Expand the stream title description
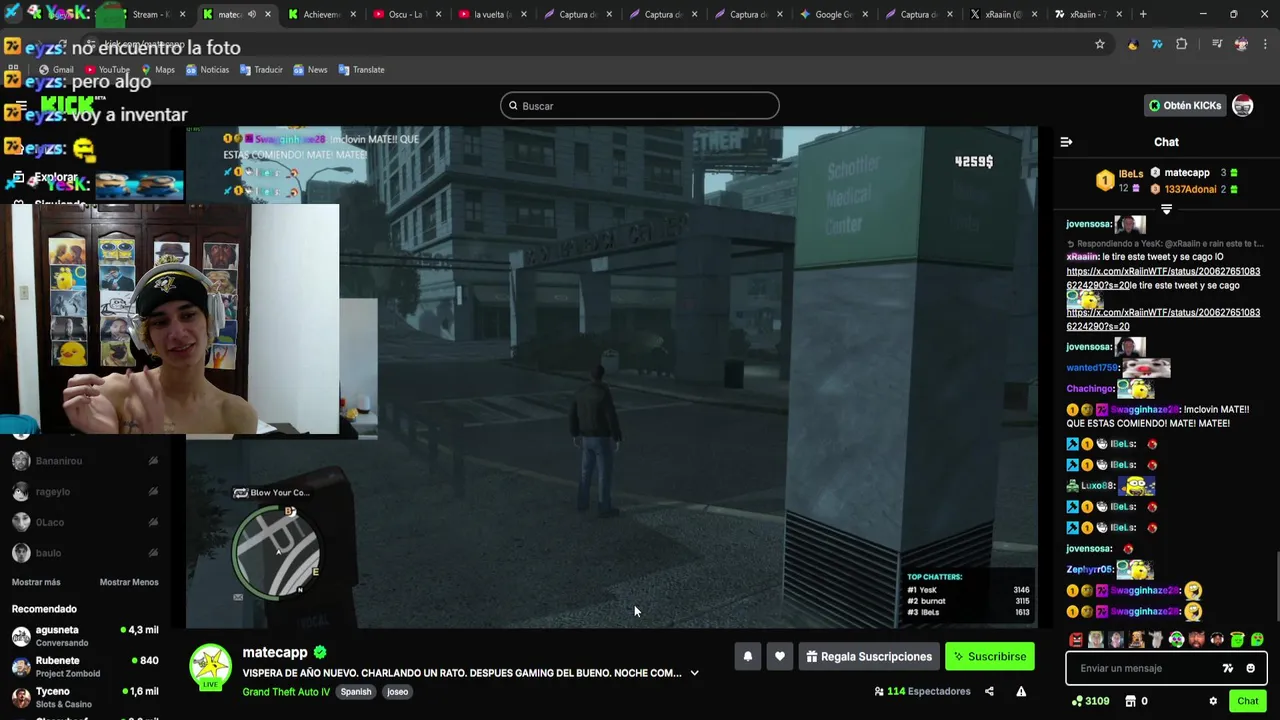The width and height of the screenshot is (1280, 720). pos(694,673)
